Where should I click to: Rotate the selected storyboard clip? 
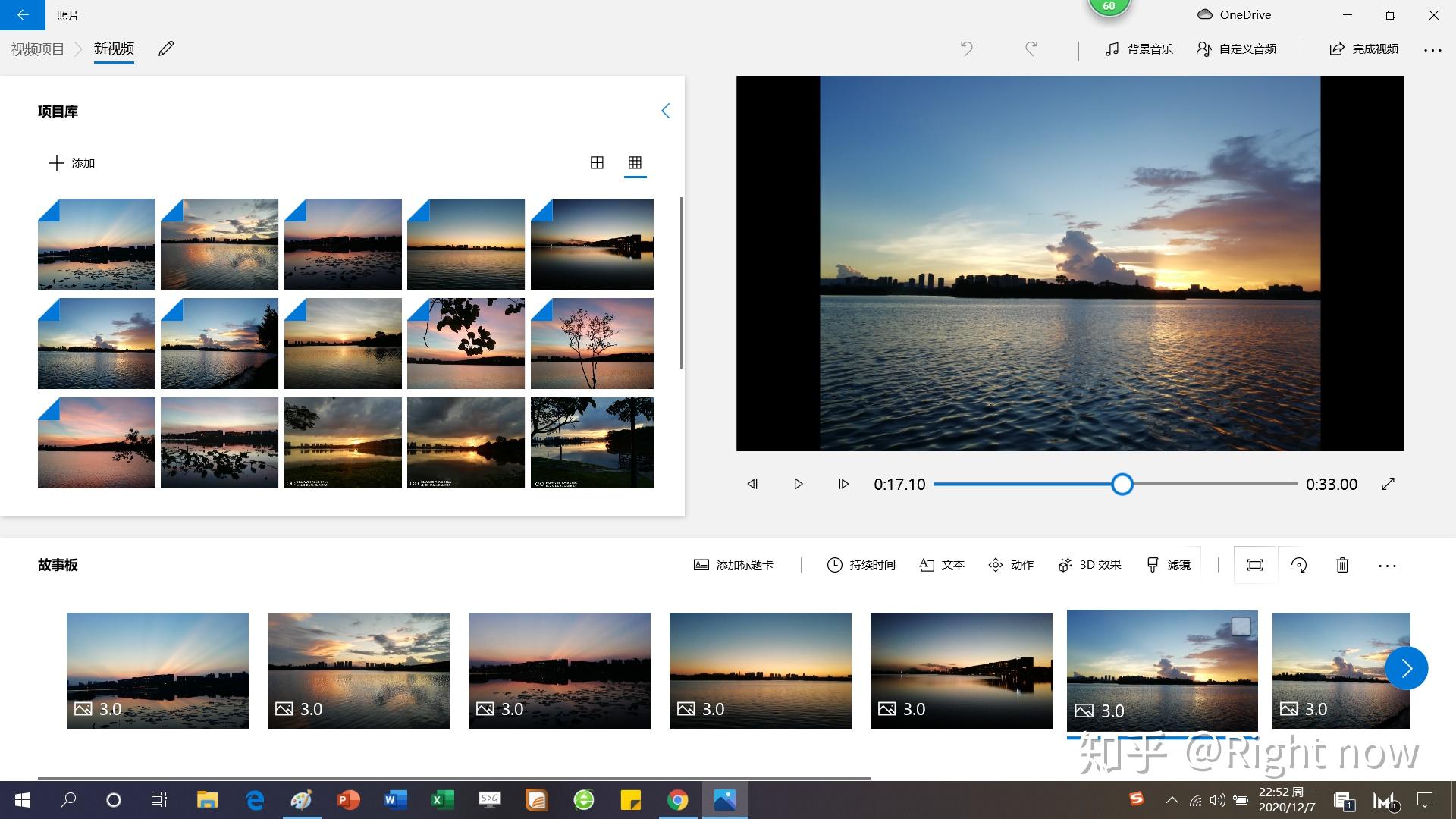[x=1299, y=565]
